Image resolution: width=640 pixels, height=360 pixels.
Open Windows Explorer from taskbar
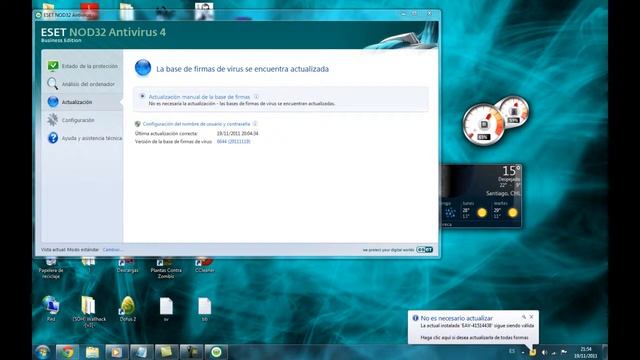[92, 352]
